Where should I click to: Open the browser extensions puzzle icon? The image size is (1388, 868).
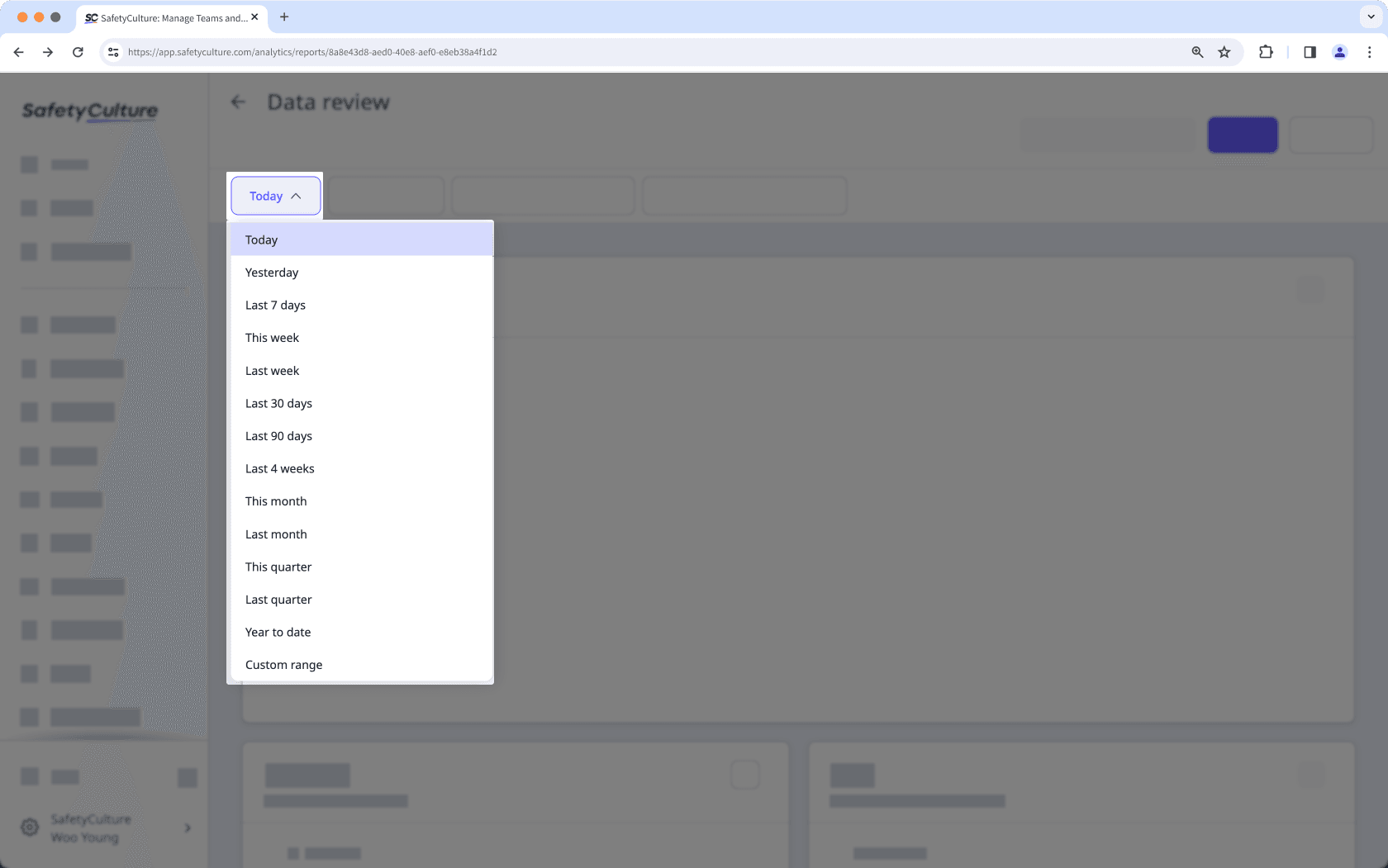coord(1265,51)
